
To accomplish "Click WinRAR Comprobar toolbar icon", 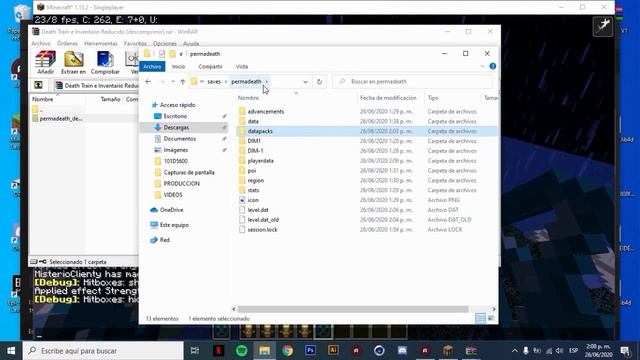I will [x=105, y=62].
